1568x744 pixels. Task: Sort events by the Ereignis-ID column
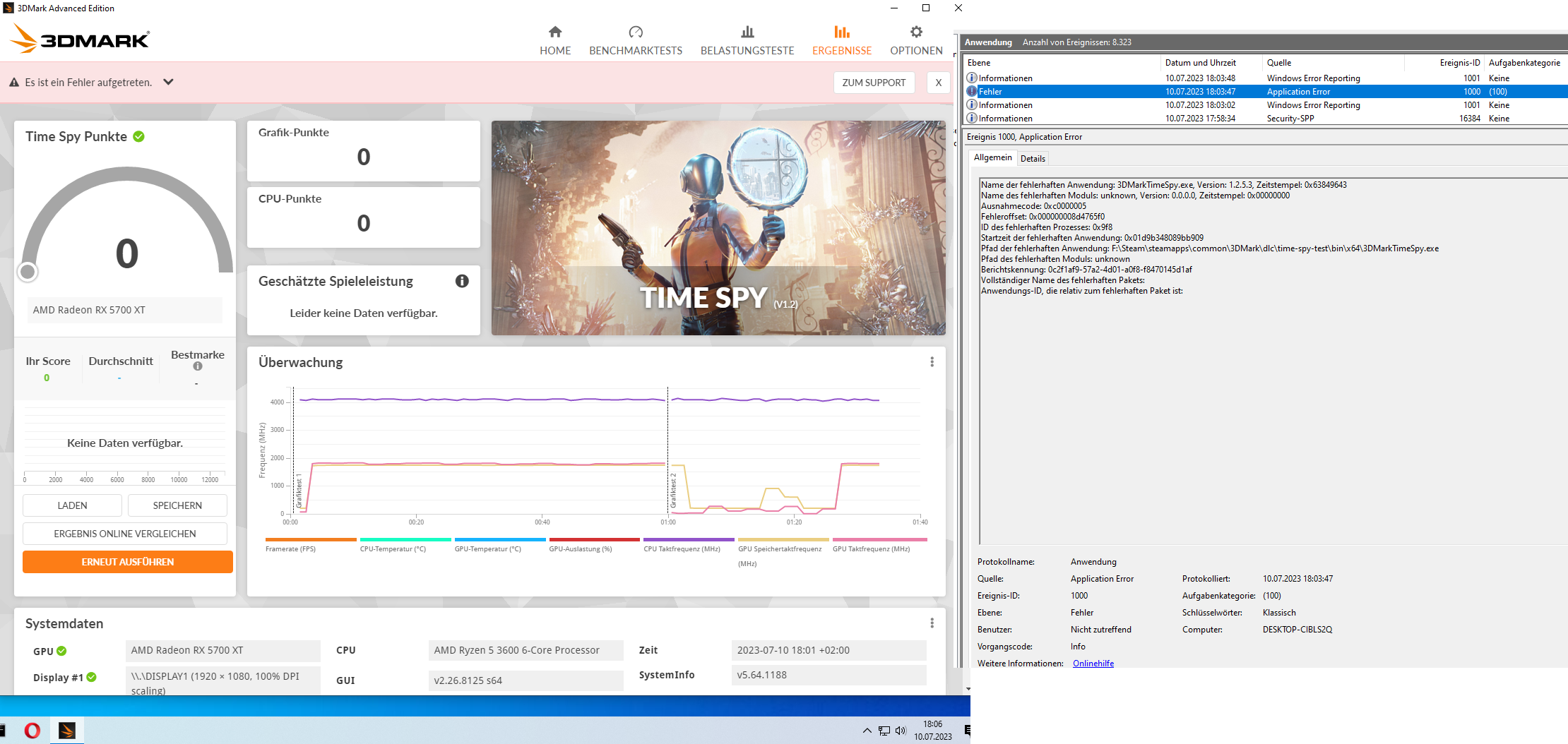tap(1444, 63)
